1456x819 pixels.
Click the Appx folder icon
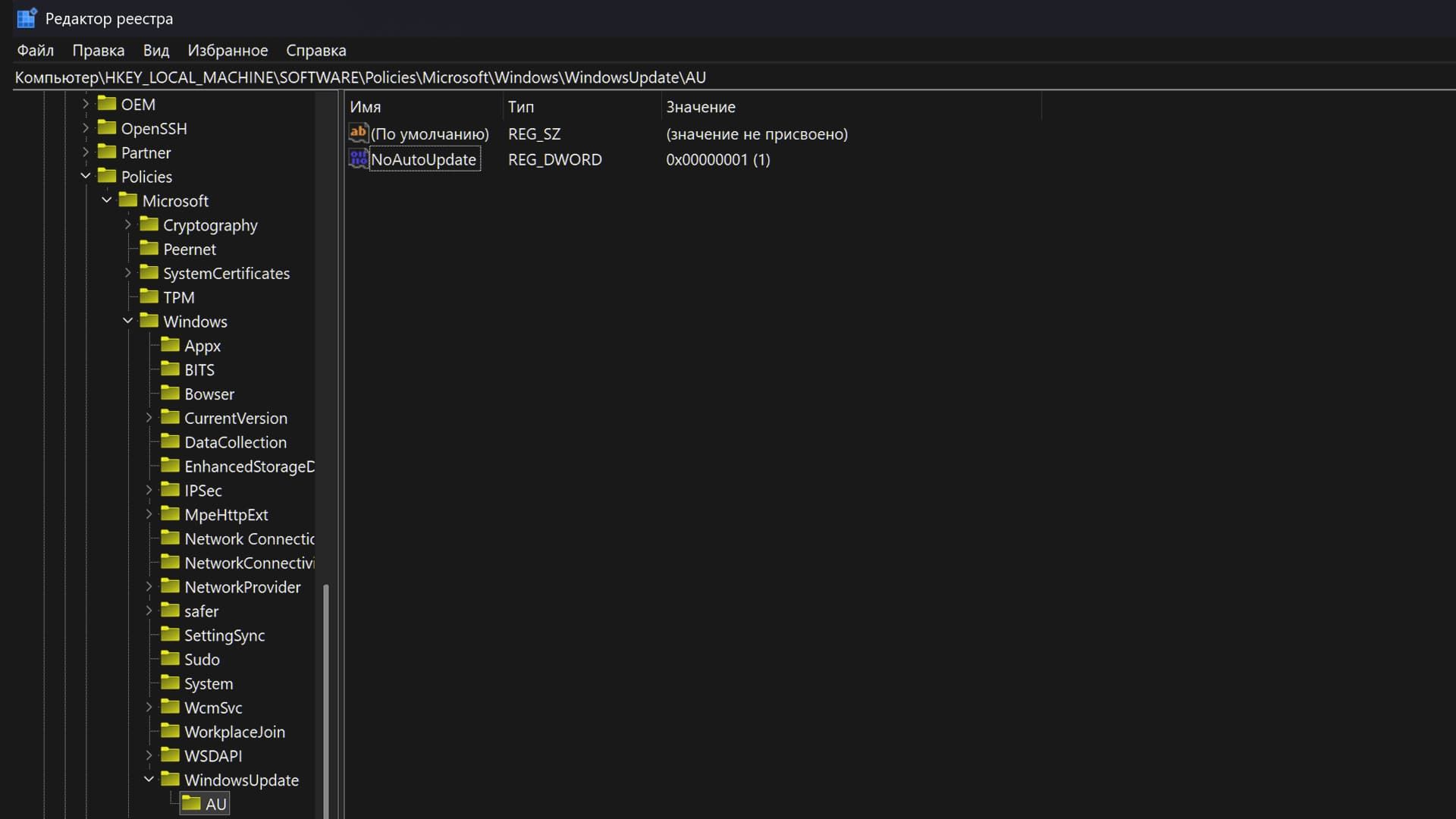171,345
